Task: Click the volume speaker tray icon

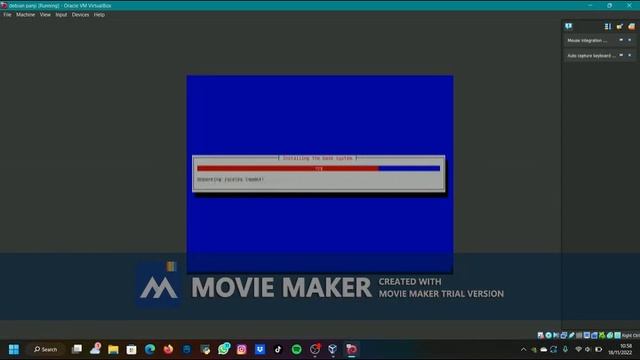Action: pyautogui.click(x=588, y=349)
